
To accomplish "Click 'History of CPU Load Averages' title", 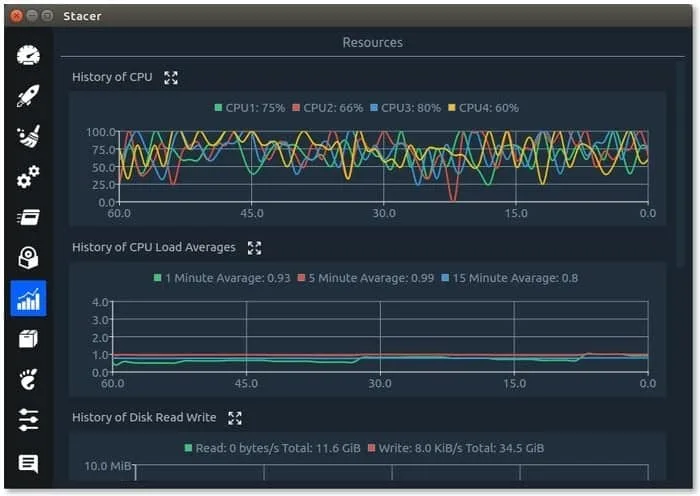I will click(154, 247).
